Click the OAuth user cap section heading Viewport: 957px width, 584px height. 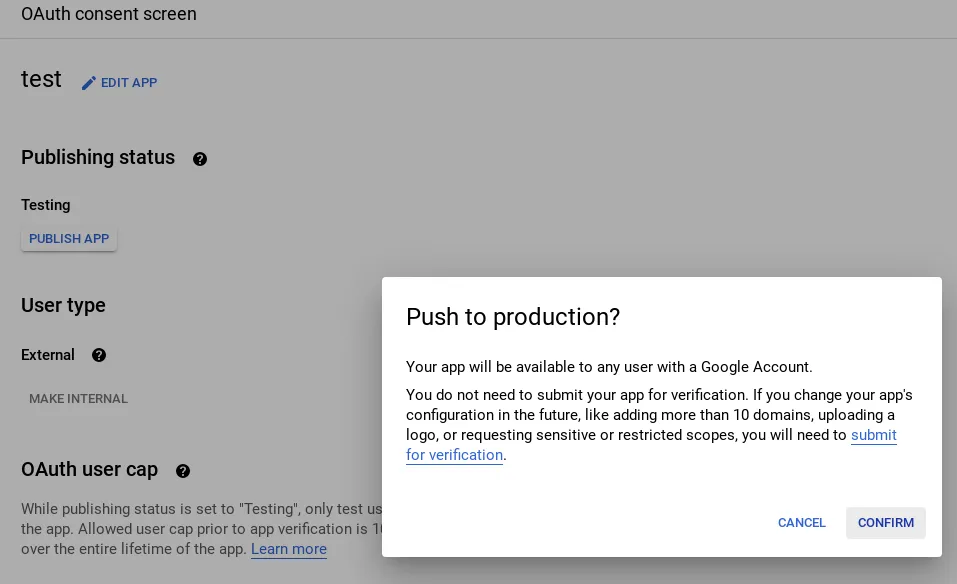pos(89,469)
